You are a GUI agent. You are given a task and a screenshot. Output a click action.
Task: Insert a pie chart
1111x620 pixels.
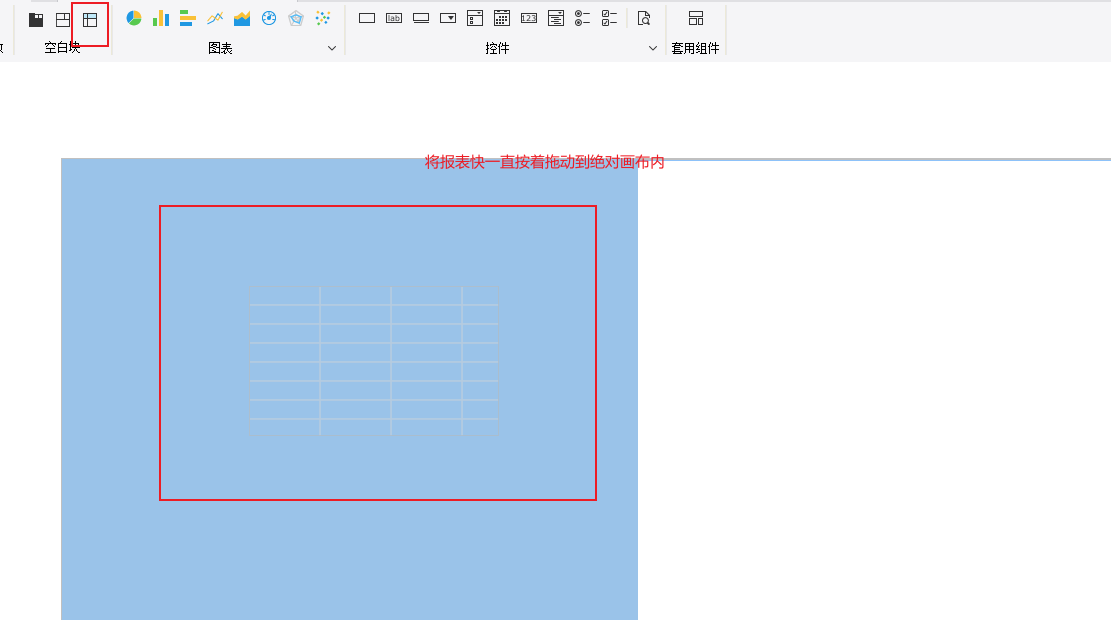[134, 18]
